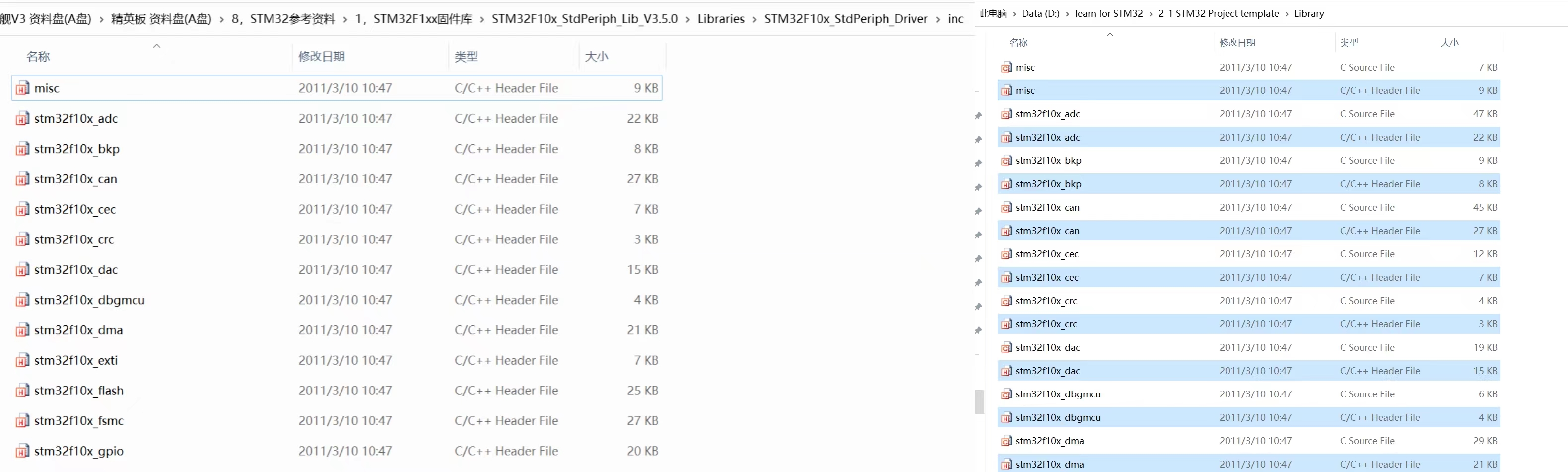Select the stm32f10x_can icon in inc window
This screenshot has height=472, width=1568.
pos(22,179)
